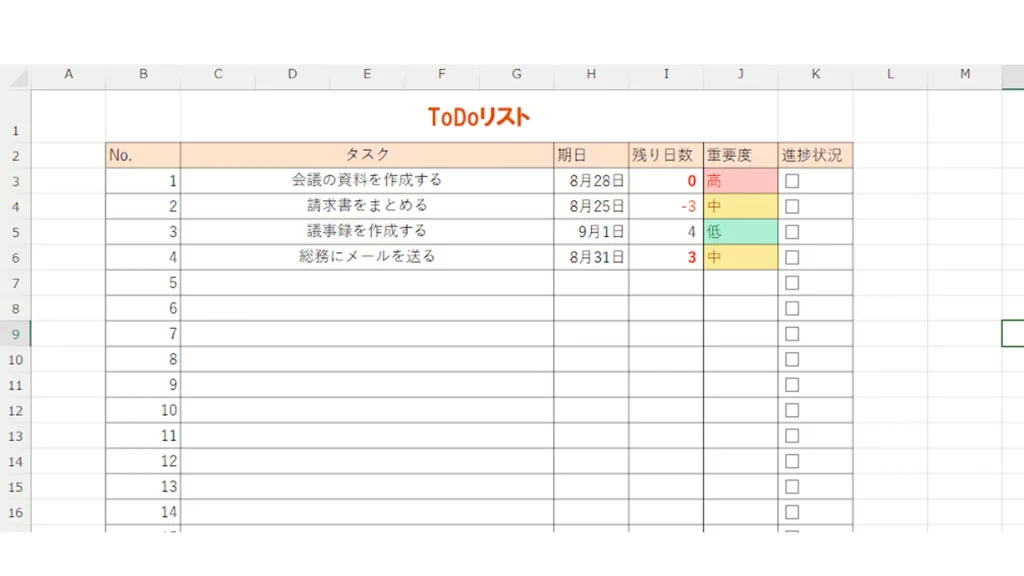Select row header 9
Viewport: 1024px width, 576px height.
coord(15,334)
